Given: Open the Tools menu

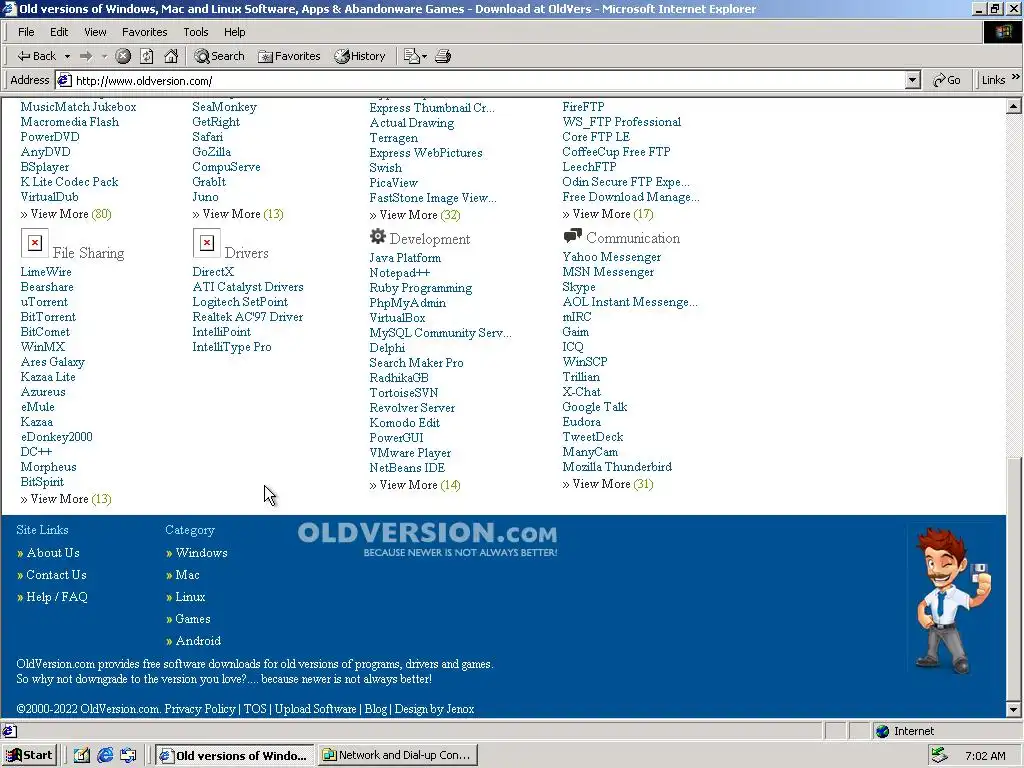Looking at the screenshot, I should pos(195,32).
